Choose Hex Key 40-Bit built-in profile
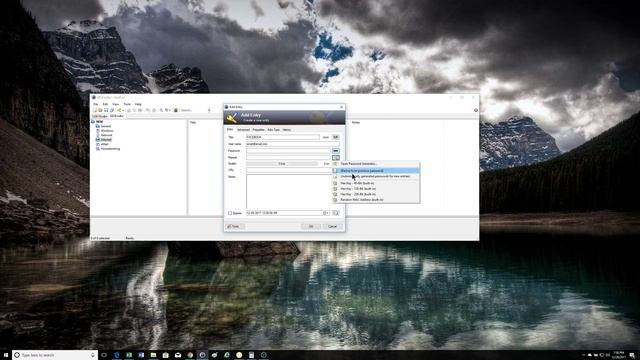Screen dimensions: 640x360 point(376,183)
